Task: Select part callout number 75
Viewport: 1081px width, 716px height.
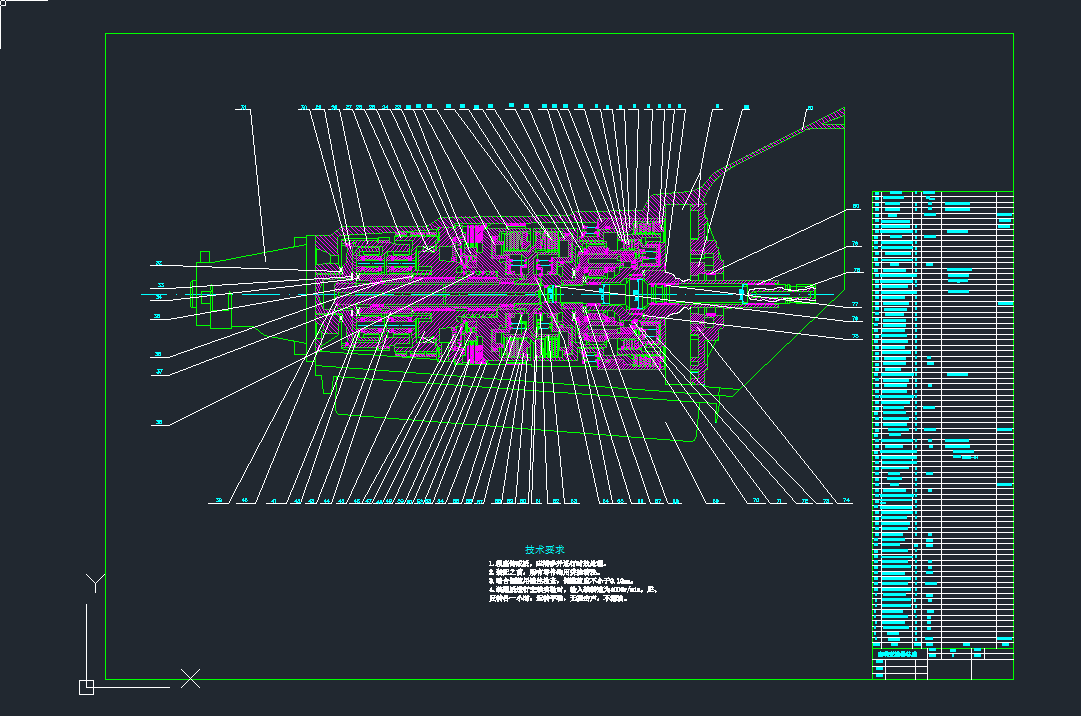Action: click(855, 337)
